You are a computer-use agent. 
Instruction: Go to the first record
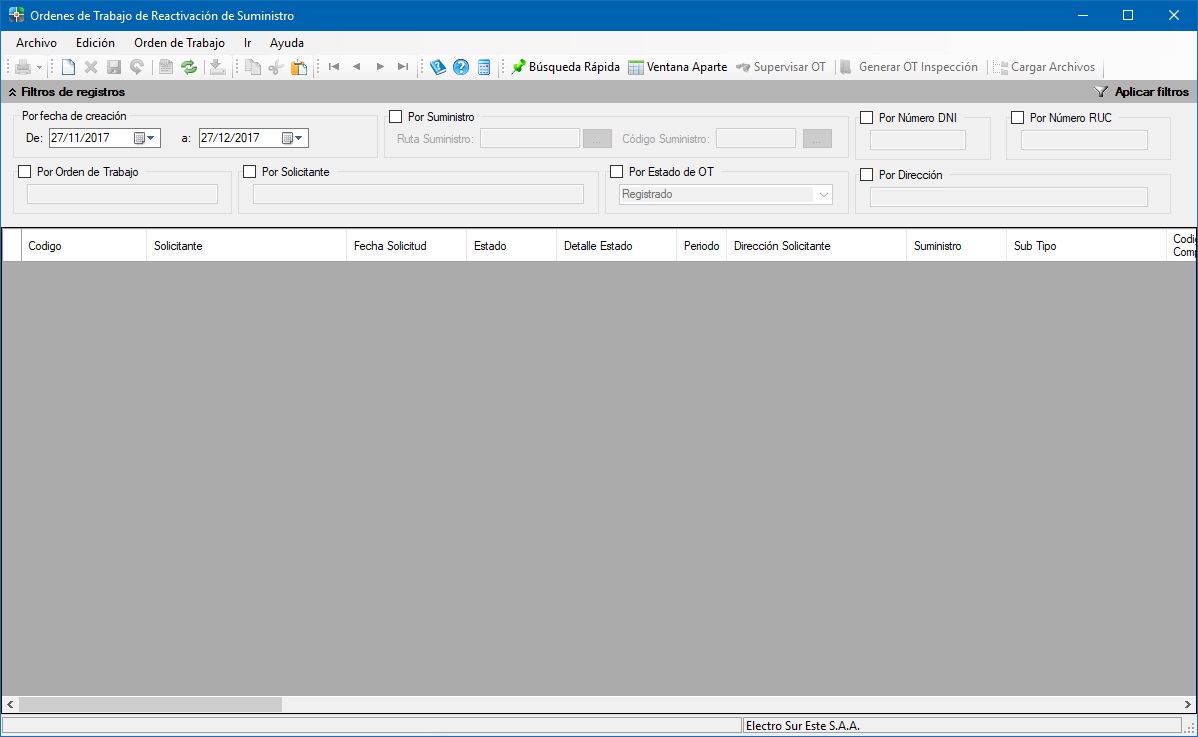[334, 67]
